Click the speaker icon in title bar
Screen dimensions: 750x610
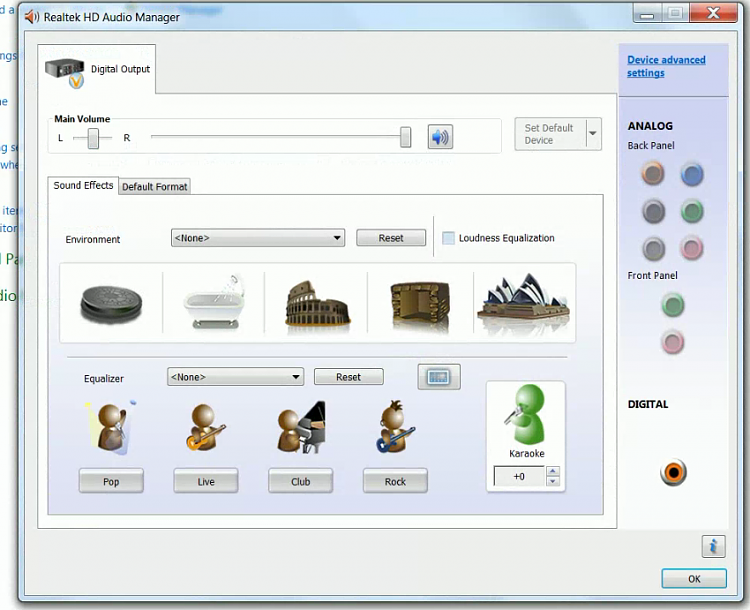click(x=32, y=17)
